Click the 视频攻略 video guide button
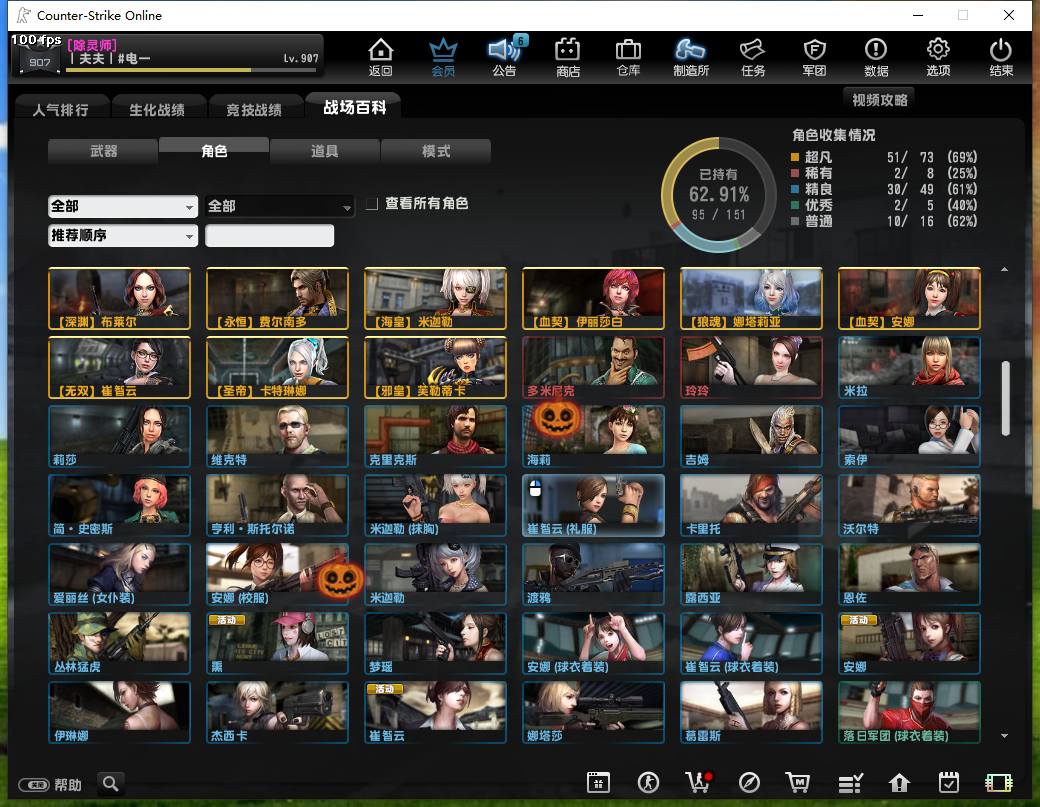1040x807 pixels. [x=879, y=100]
